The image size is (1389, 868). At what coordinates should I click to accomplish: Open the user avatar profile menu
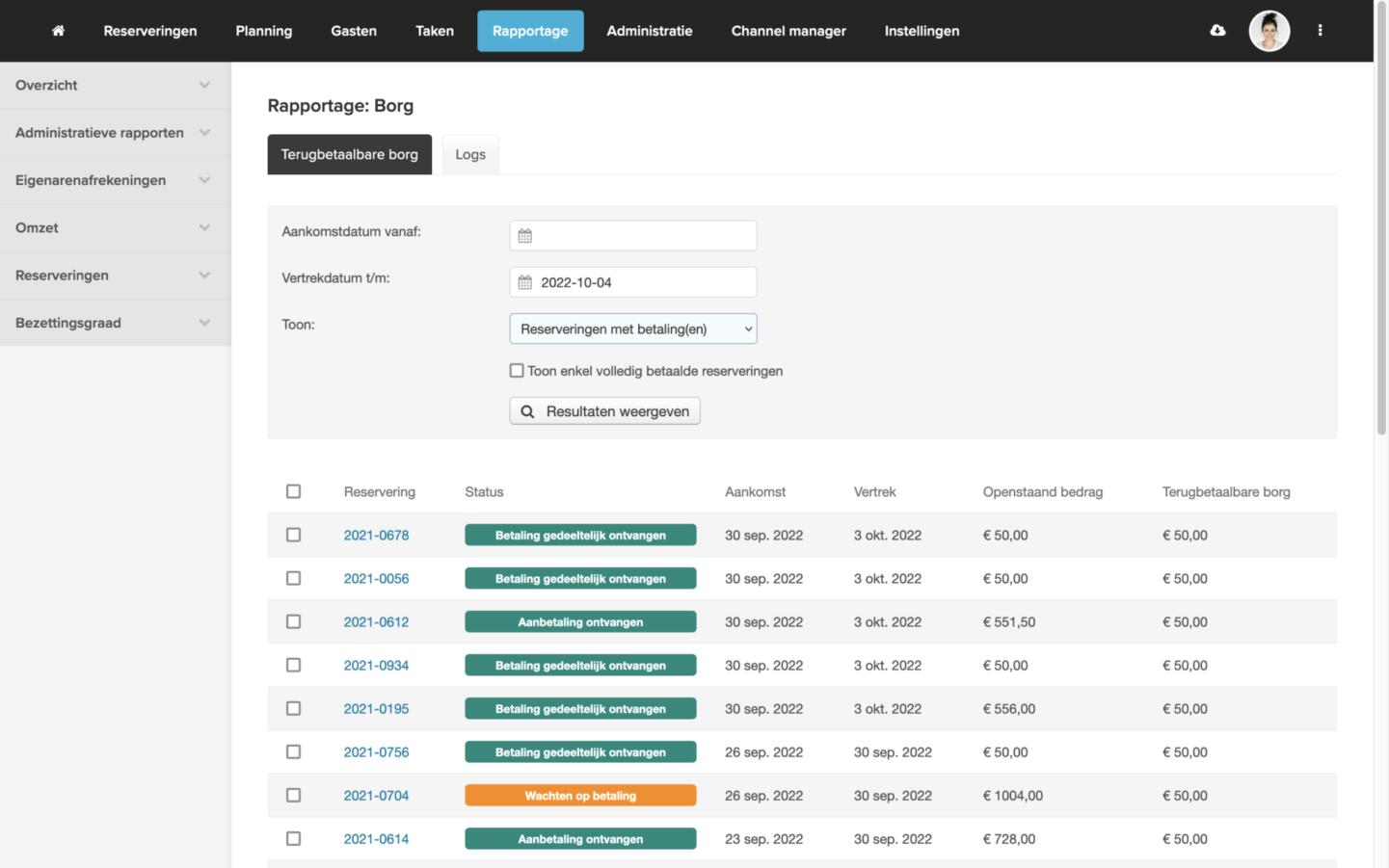(1269, 31)
